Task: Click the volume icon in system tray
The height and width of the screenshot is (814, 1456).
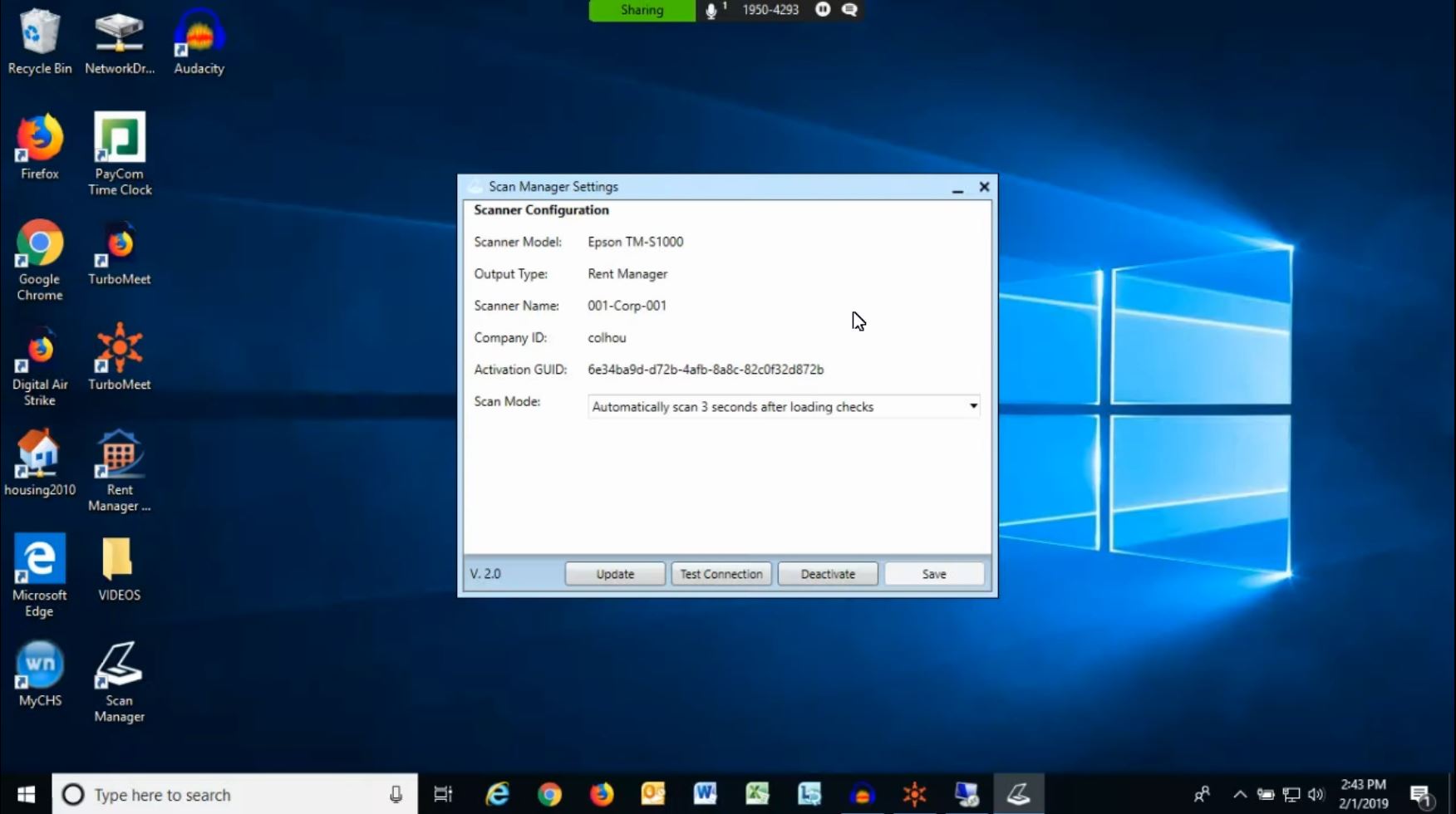Action: click(1316, 794)
